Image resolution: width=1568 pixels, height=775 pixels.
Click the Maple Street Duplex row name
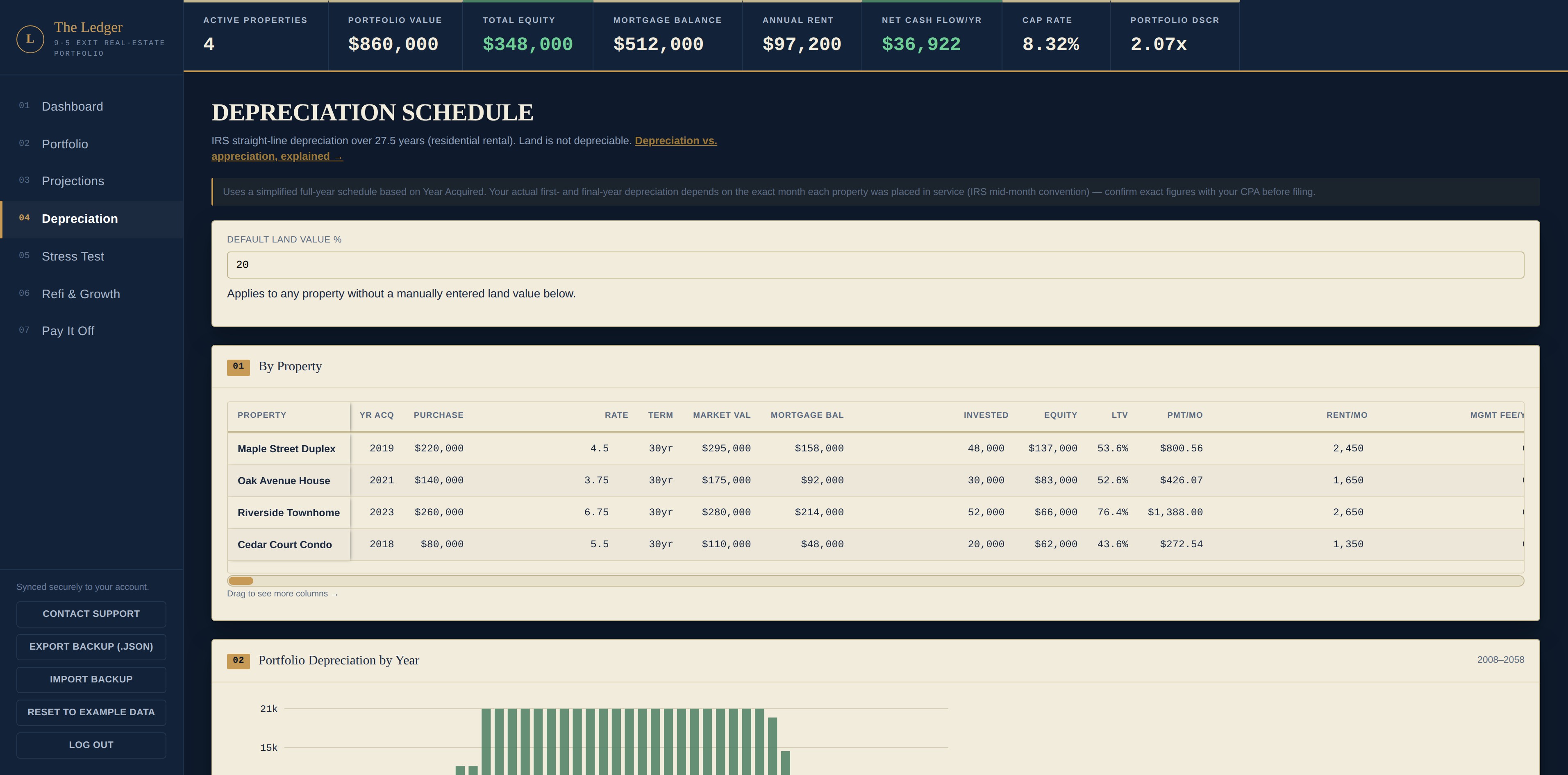tap(286, 449)
